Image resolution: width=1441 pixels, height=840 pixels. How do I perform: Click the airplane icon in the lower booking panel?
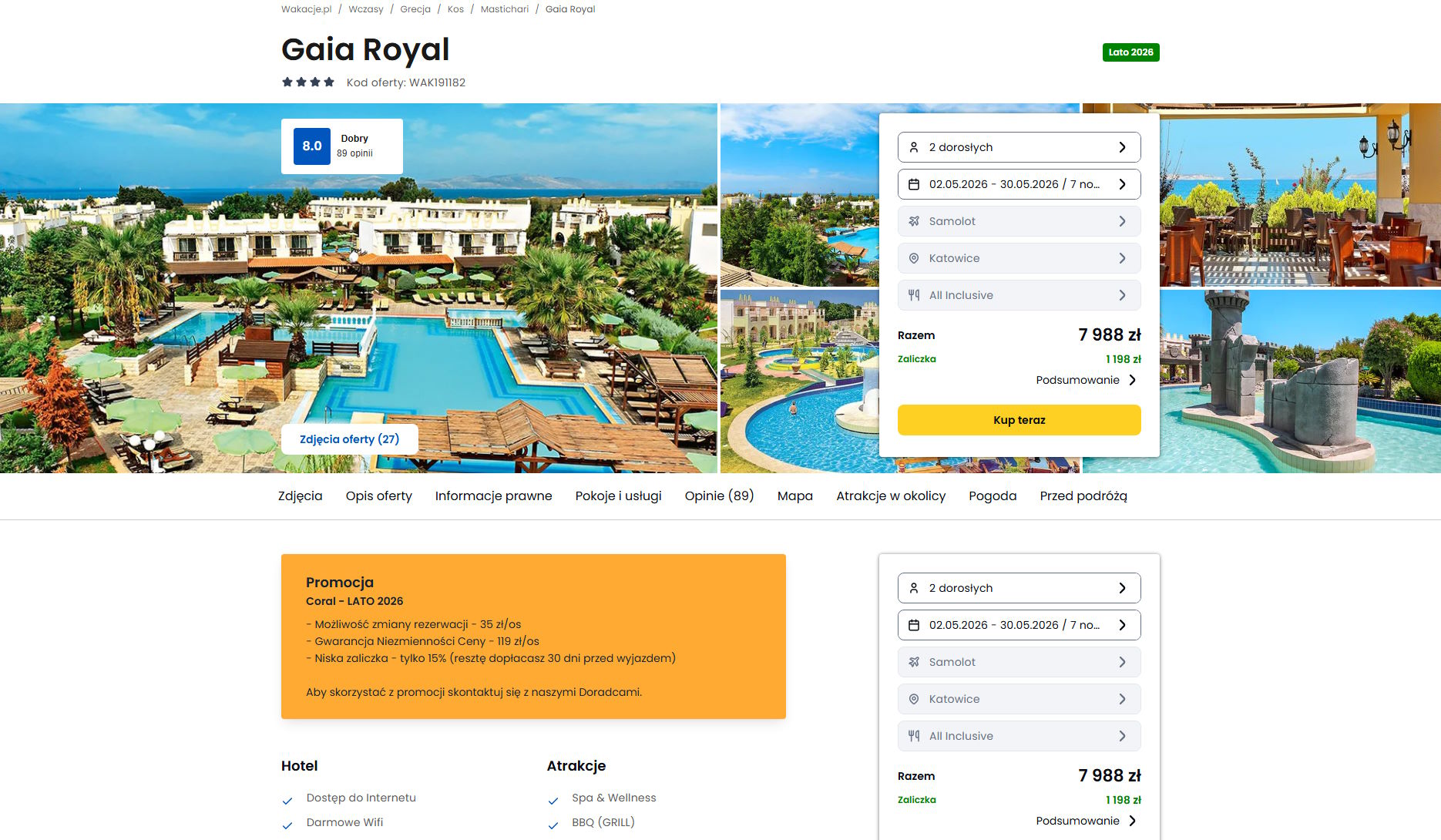(x=914, y=662)
